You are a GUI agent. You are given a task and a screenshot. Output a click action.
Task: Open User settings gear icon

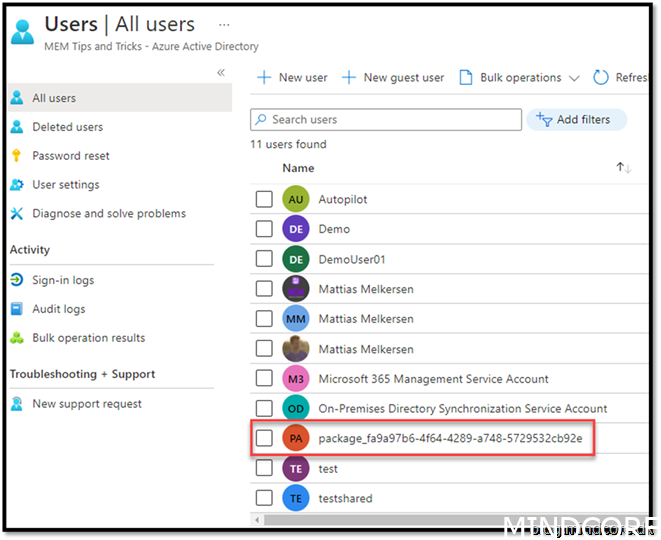[16, 185]
